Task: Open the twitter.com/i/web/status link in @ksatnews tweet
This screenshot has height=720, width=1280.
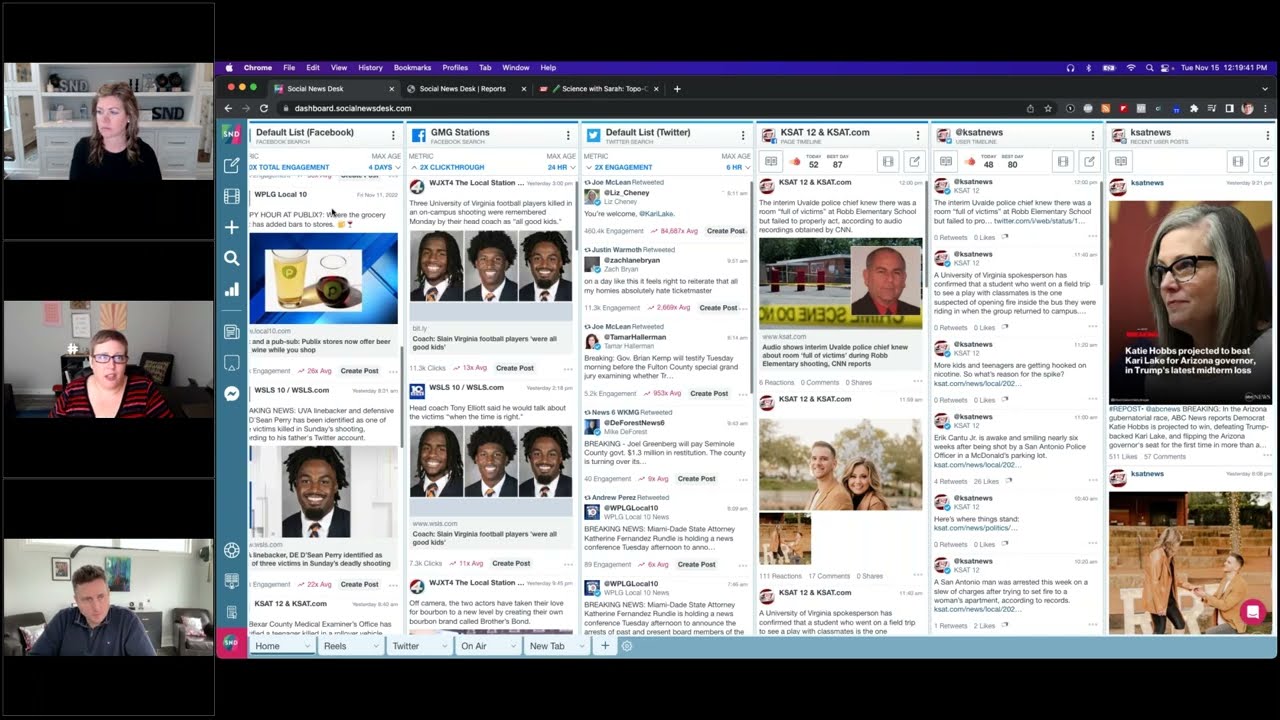Action: (x=1038, y=221)
